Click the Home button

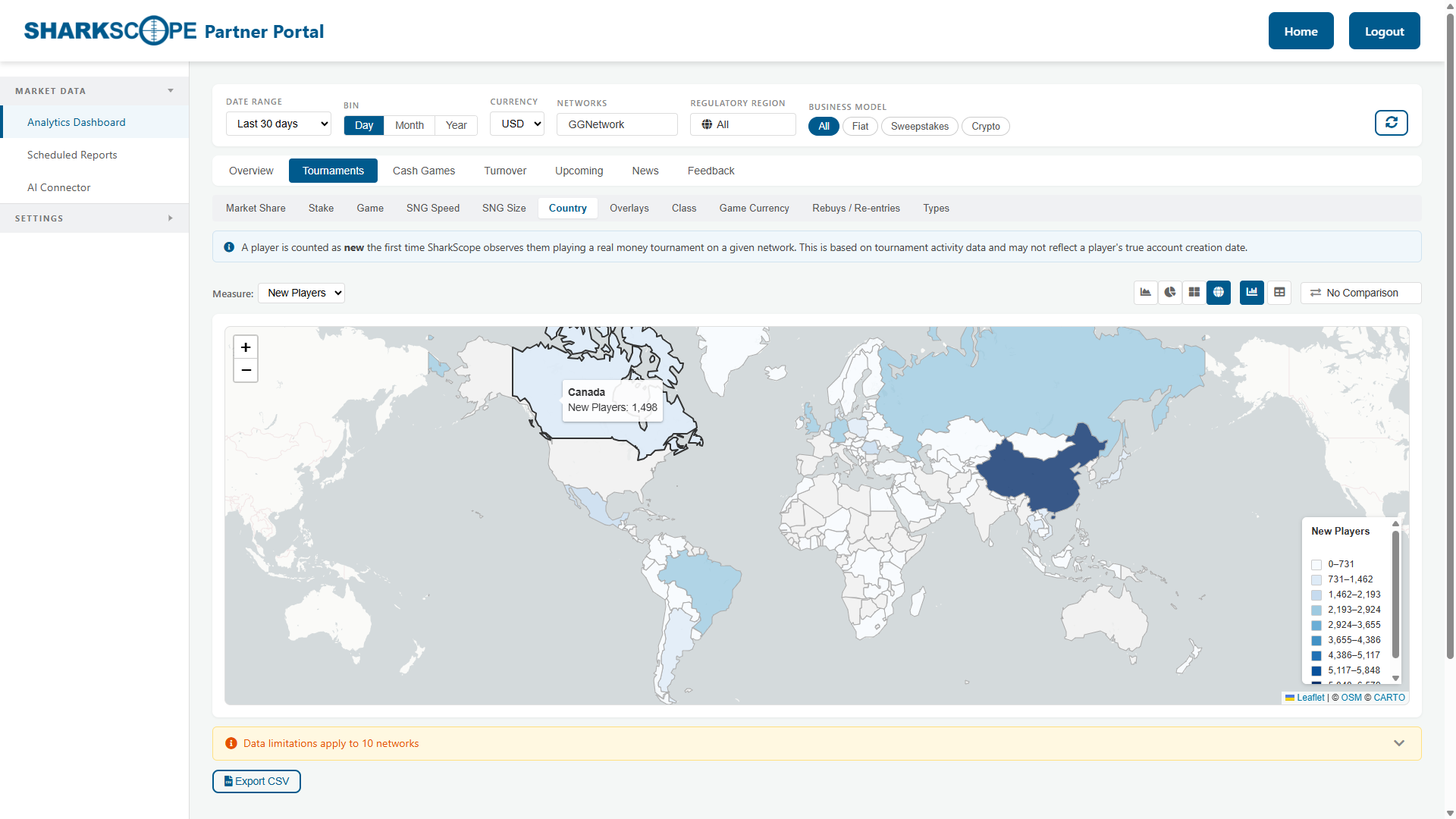[x=1301, y=31]
